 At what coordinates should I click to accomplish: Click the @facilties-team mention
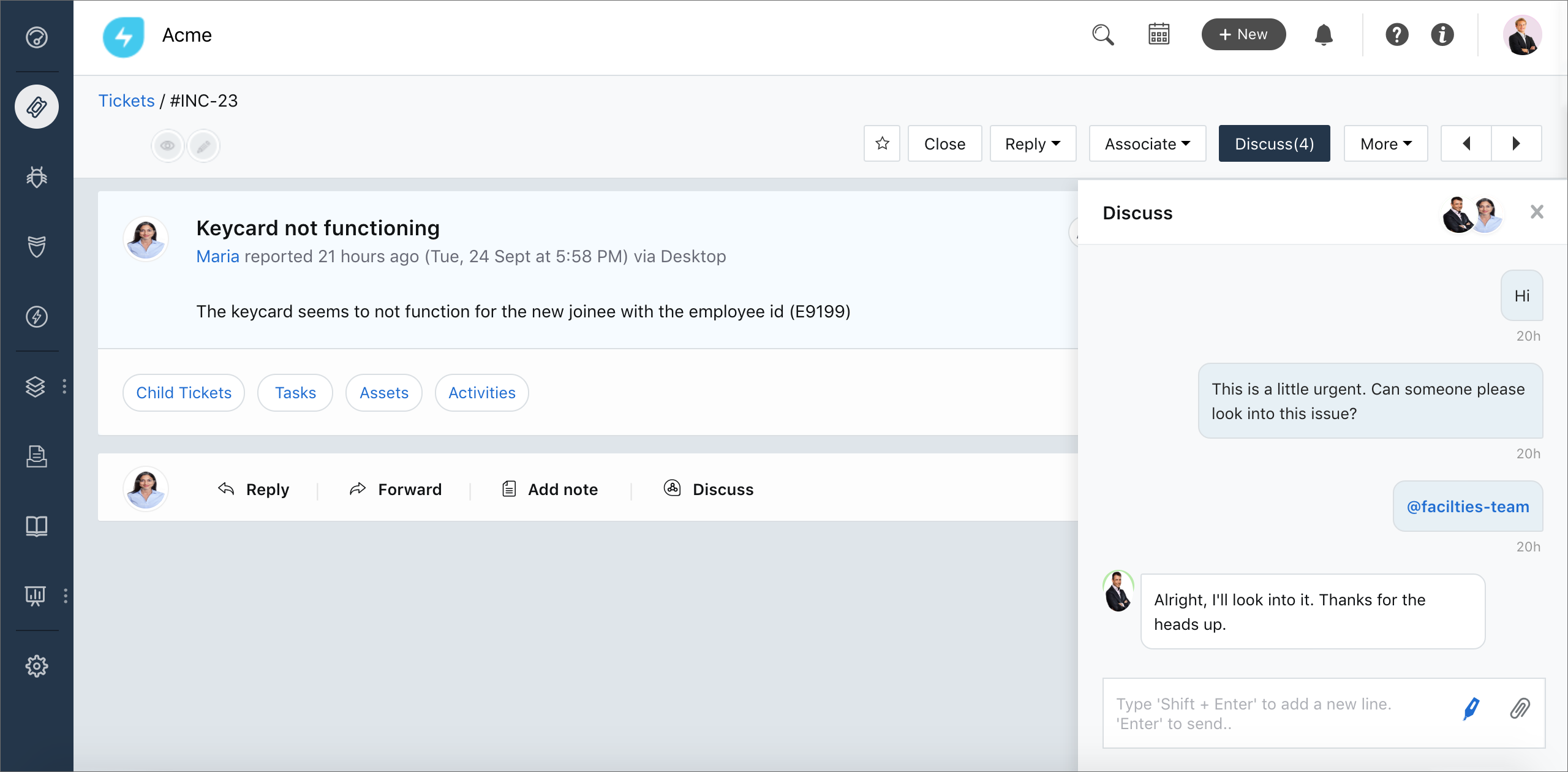[x=1468, y=507]
